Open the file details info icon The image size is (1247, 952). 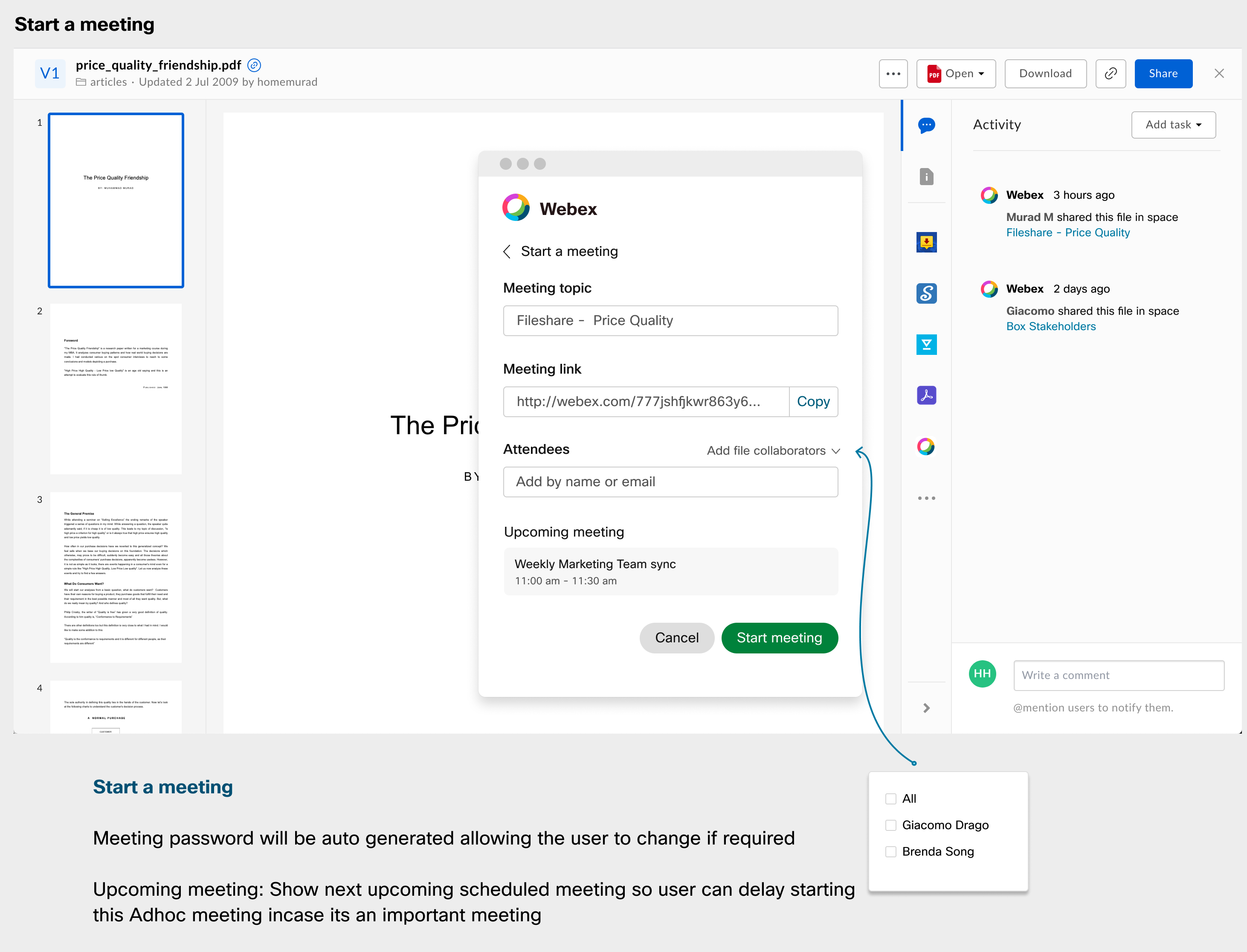coord(926,177)
